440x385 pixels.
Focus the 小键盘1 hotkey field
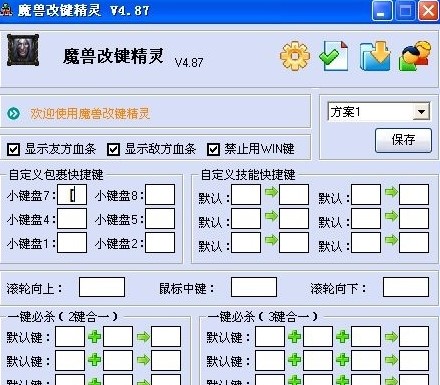[x=72, y=243]
